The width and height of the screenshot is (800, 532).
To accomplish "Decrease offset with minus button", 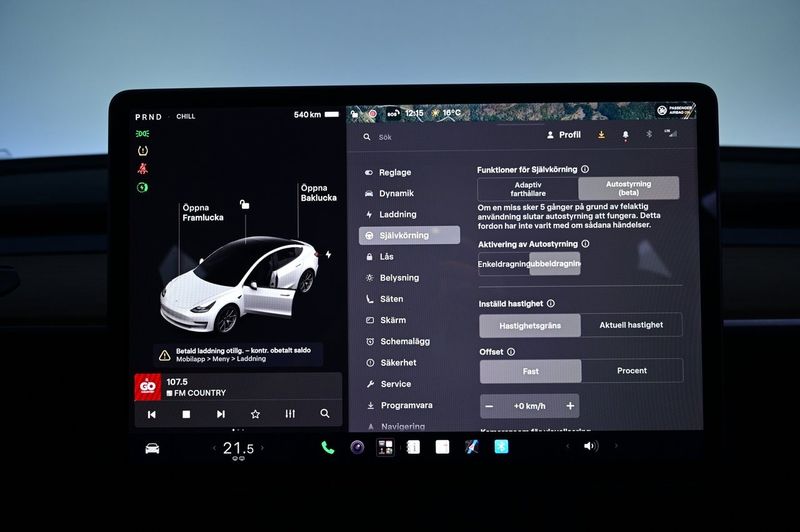I will [489, 407].
